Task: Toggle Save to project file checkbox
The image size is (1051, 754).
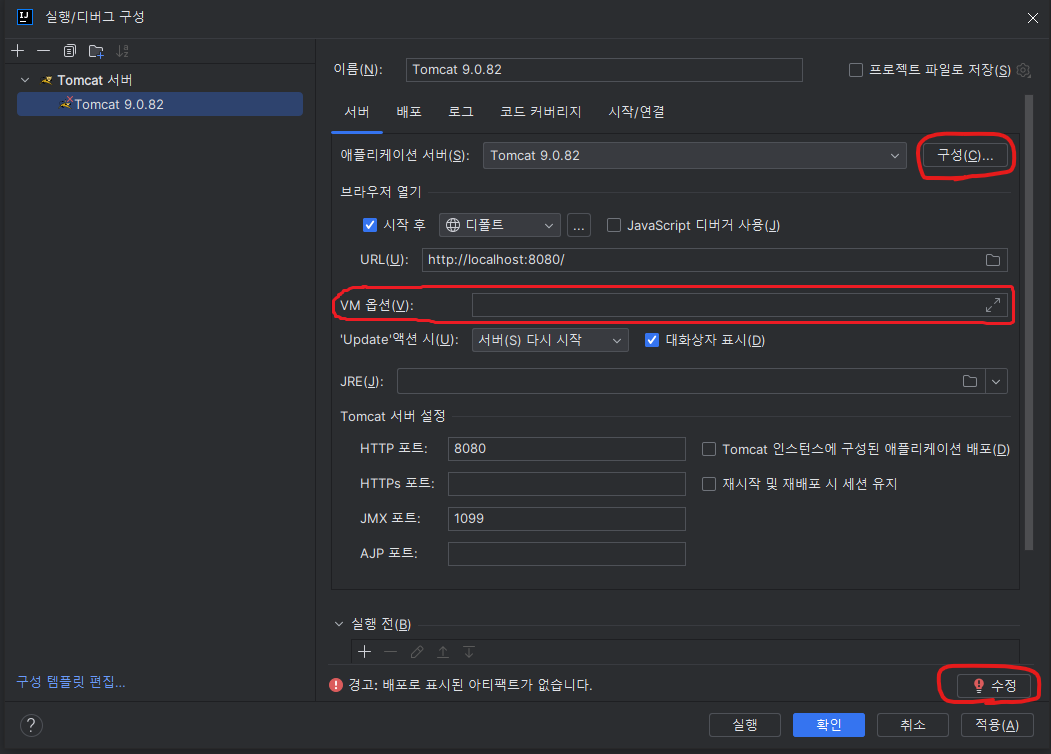Action: pyautogui.click(x=856, y=70)
